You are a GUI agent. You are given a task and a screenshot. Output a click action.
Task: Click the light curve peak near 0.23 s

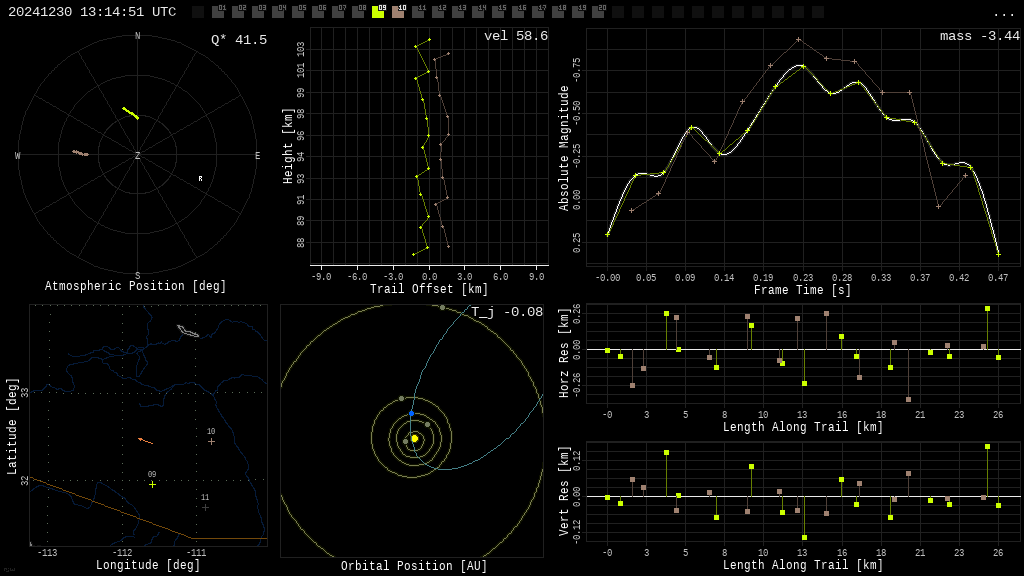point(803,66)
